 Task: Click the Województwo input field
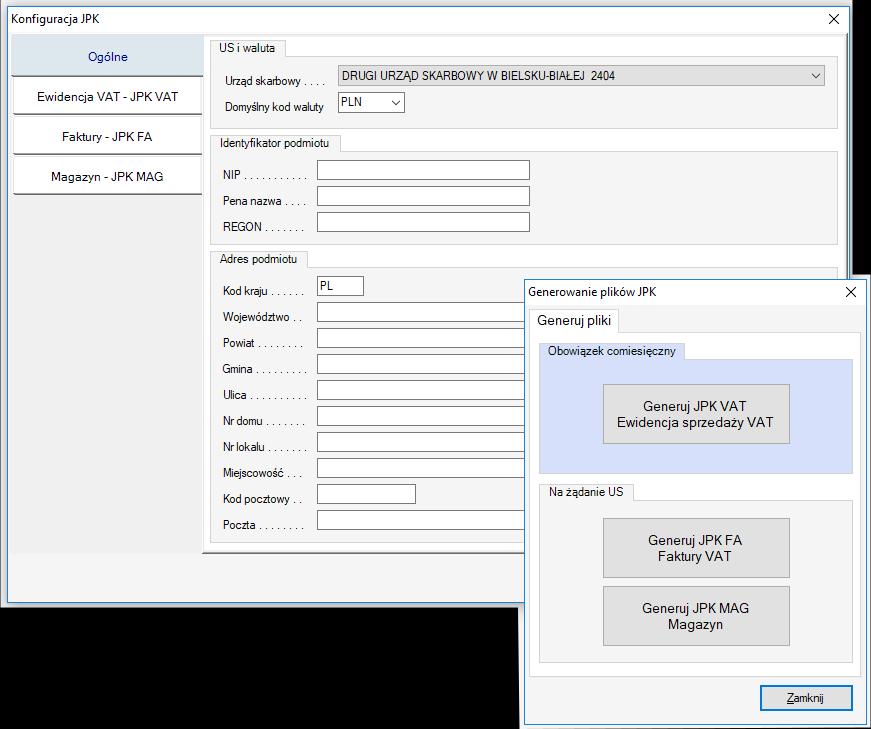coord(421,312)
